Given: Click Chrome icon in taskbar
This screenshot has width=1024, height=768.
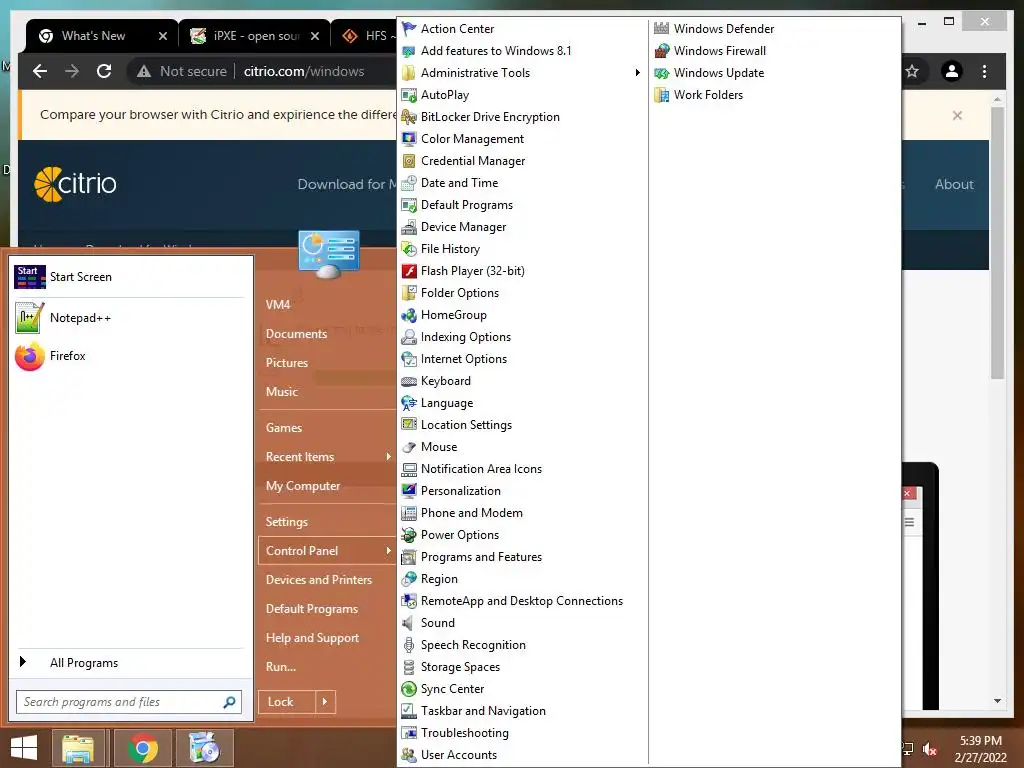Looking at the screenshot, I should tap(143, 748).
